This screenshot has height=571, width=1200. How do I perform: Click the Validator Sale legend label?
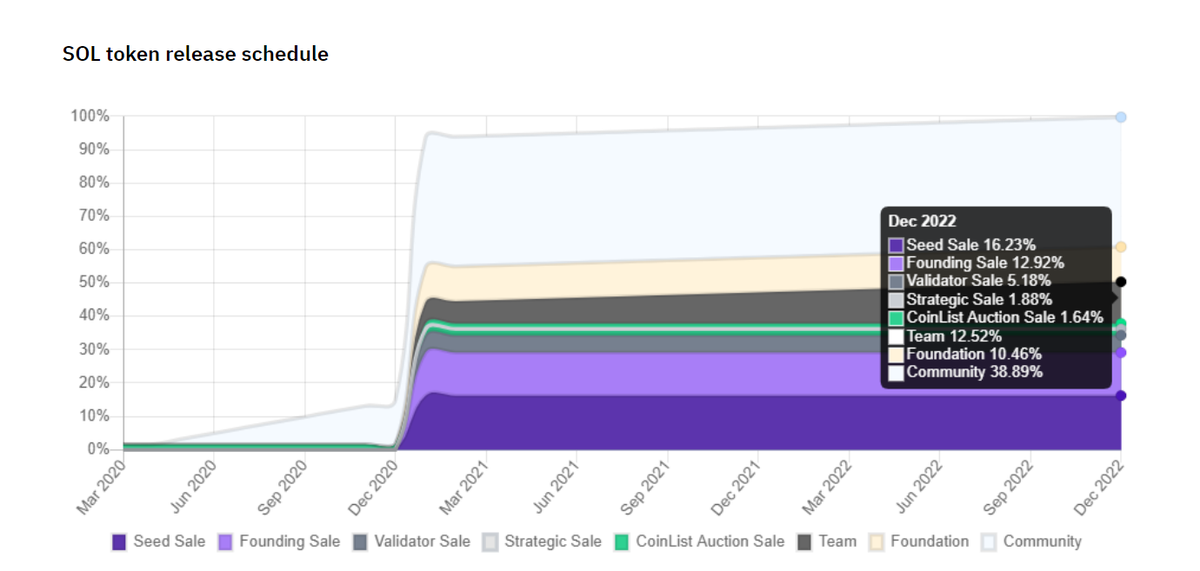click(422, 541)
